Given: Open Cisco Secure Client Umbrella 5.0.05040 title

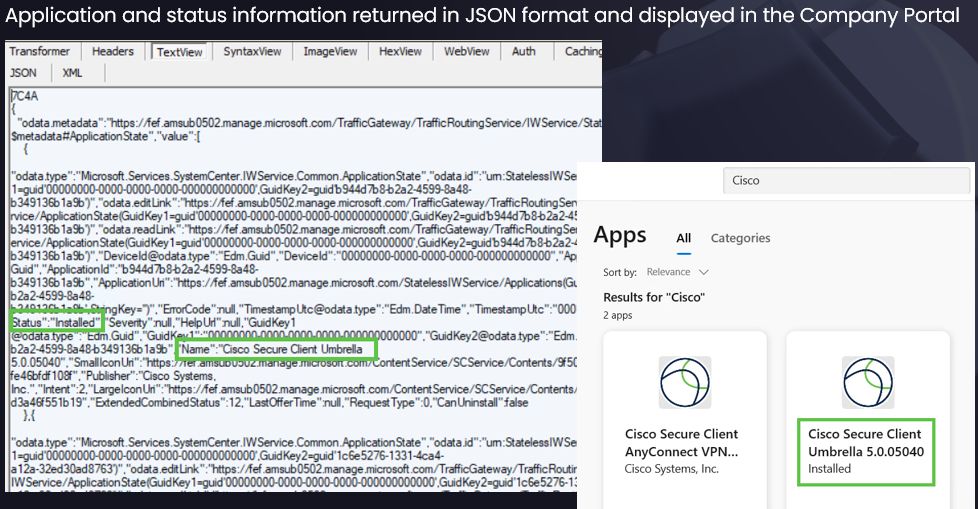Looking at the screenshot, I should coord(866,442).
